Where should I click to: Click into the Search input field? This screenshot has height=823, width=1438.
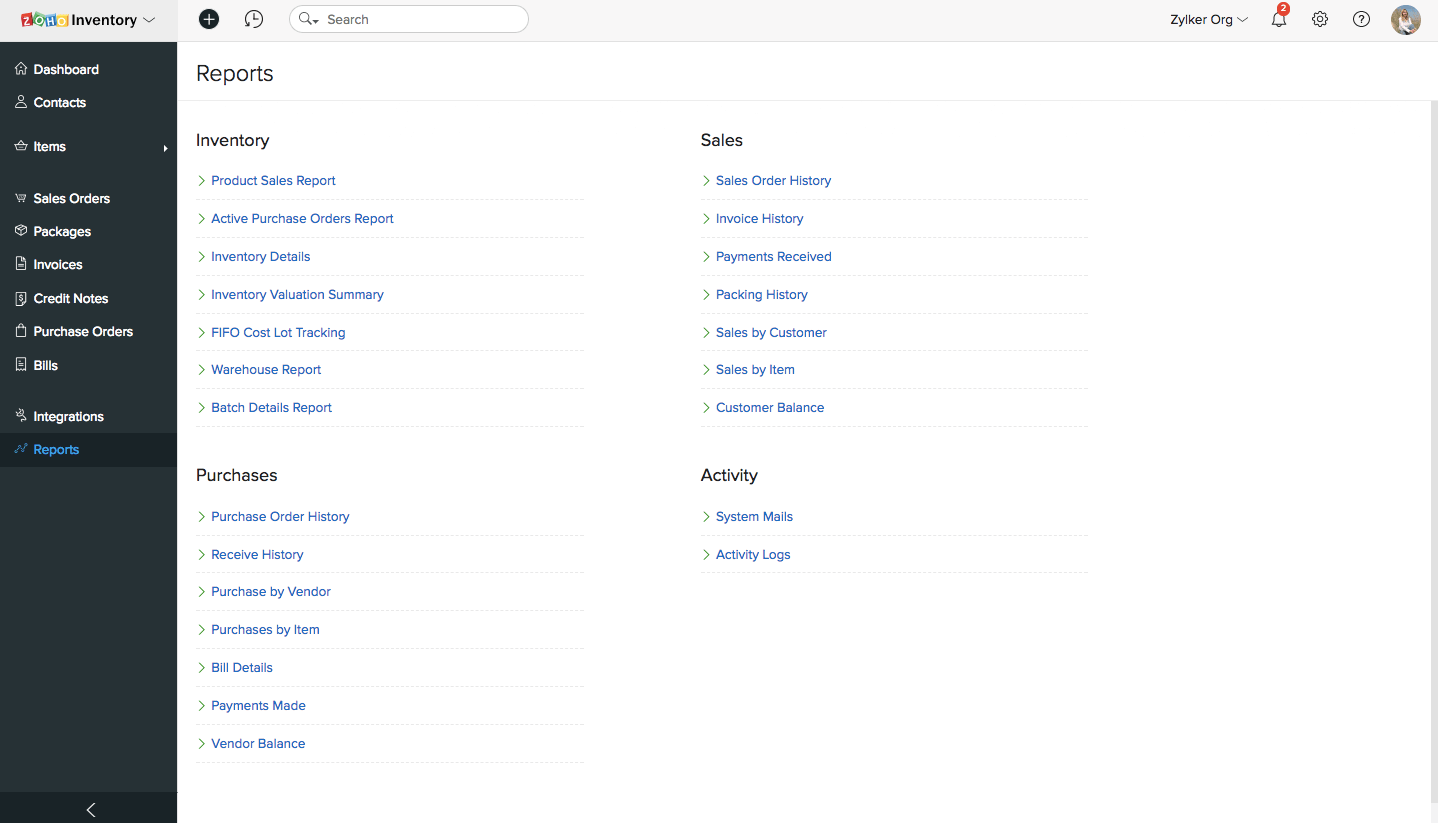tap(420, 19)
